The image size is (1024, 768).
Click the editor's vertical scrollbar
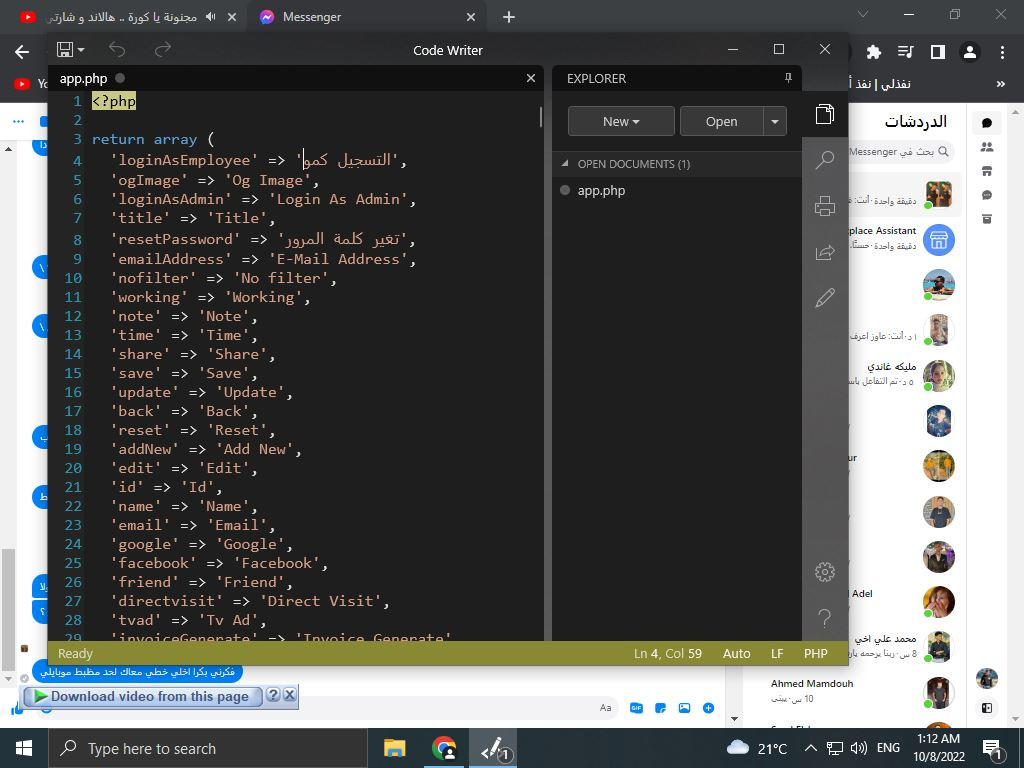(541, 117)
